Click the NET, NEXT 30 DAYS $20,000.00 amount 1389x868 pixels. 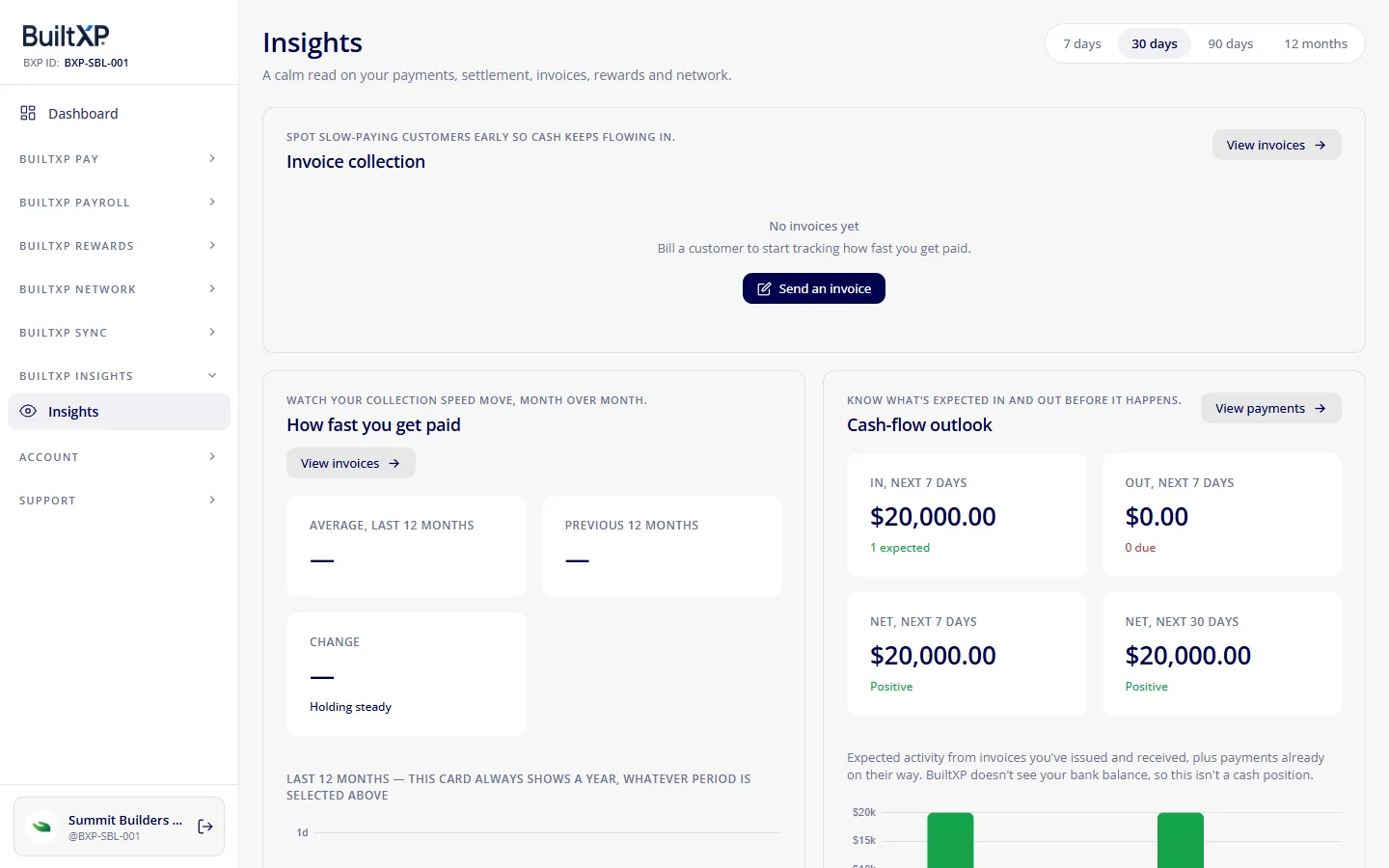coord(1187,656)
